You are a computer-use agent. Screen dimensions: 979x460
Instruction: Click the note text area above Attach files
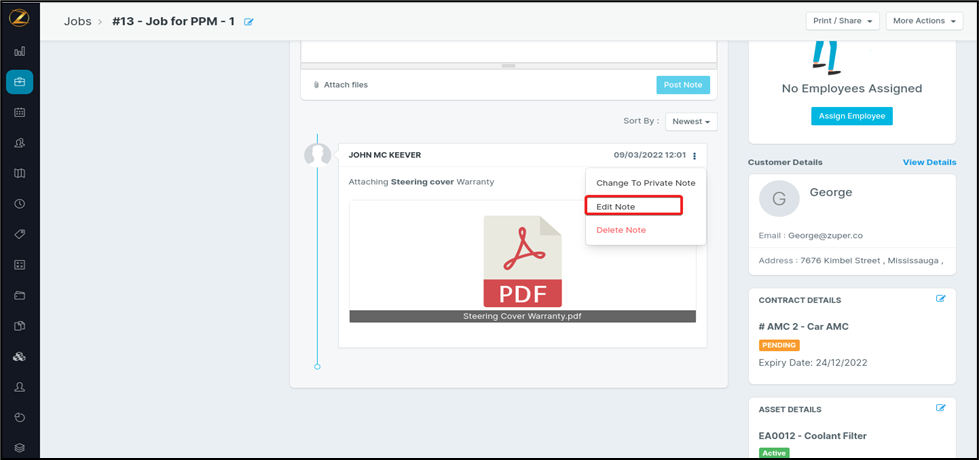pos(508,51)
